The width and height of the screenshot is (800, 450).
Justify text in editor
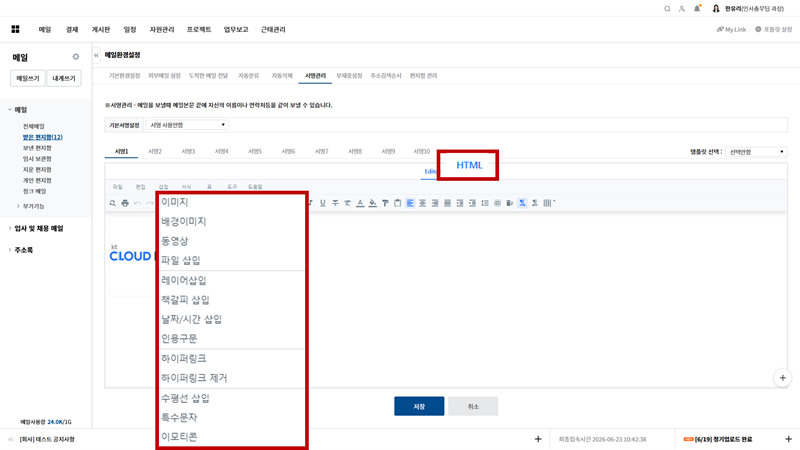click(447, 203)
